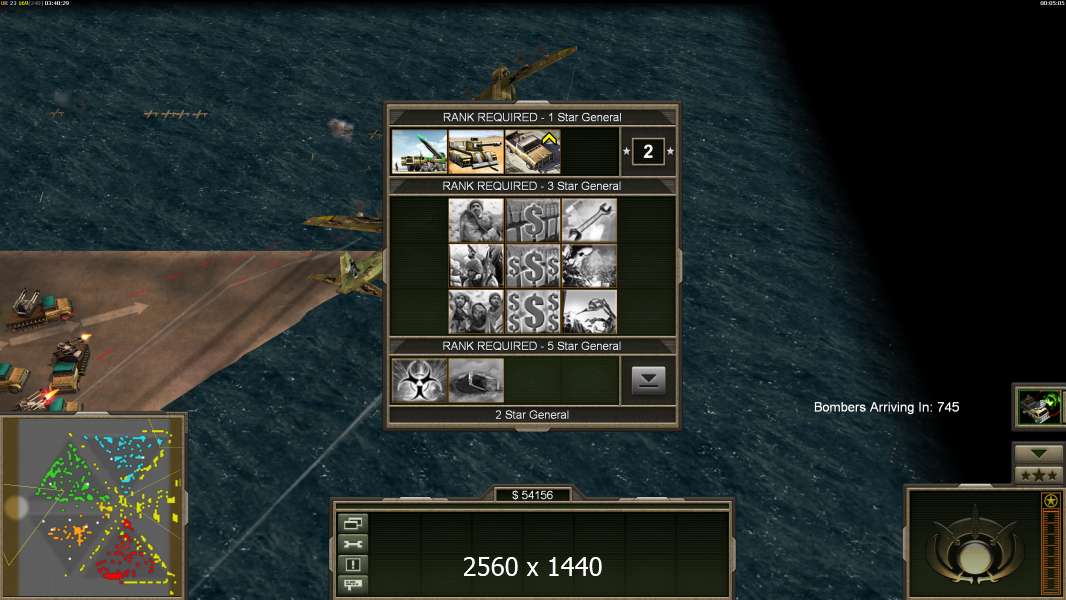Select the three rebels Ambush level three
Screen dimensions: 1066x600
pos(476,312)
